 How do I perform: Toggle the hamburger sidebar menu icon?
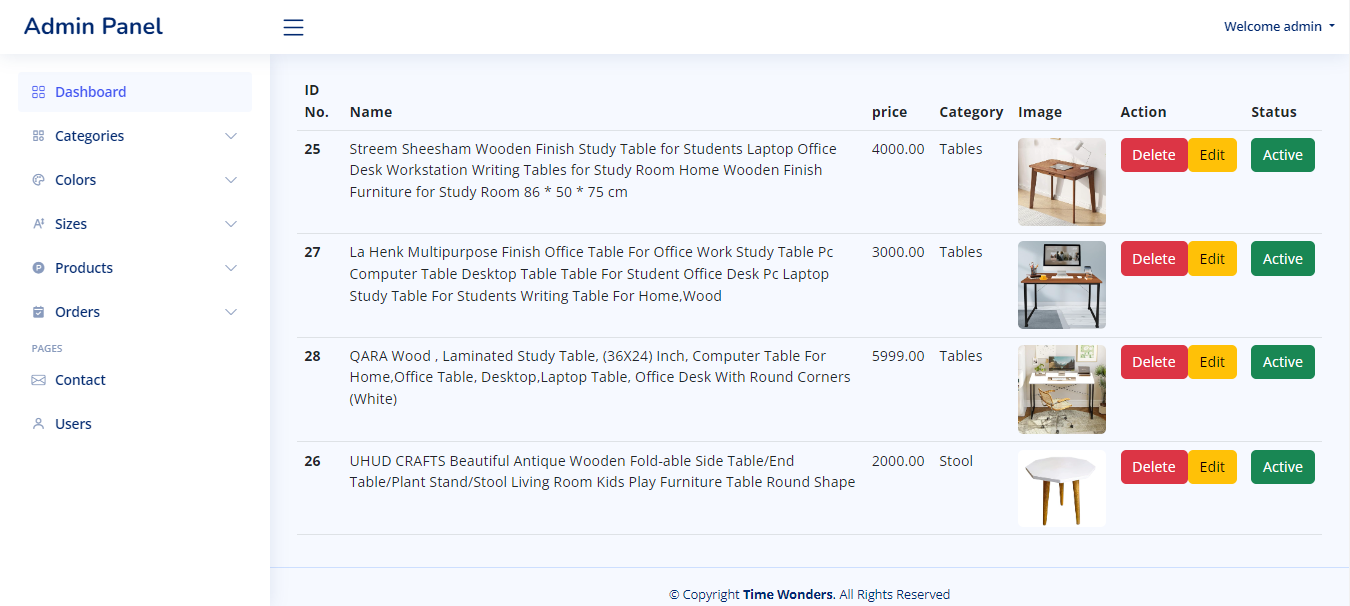coord(293,27)
